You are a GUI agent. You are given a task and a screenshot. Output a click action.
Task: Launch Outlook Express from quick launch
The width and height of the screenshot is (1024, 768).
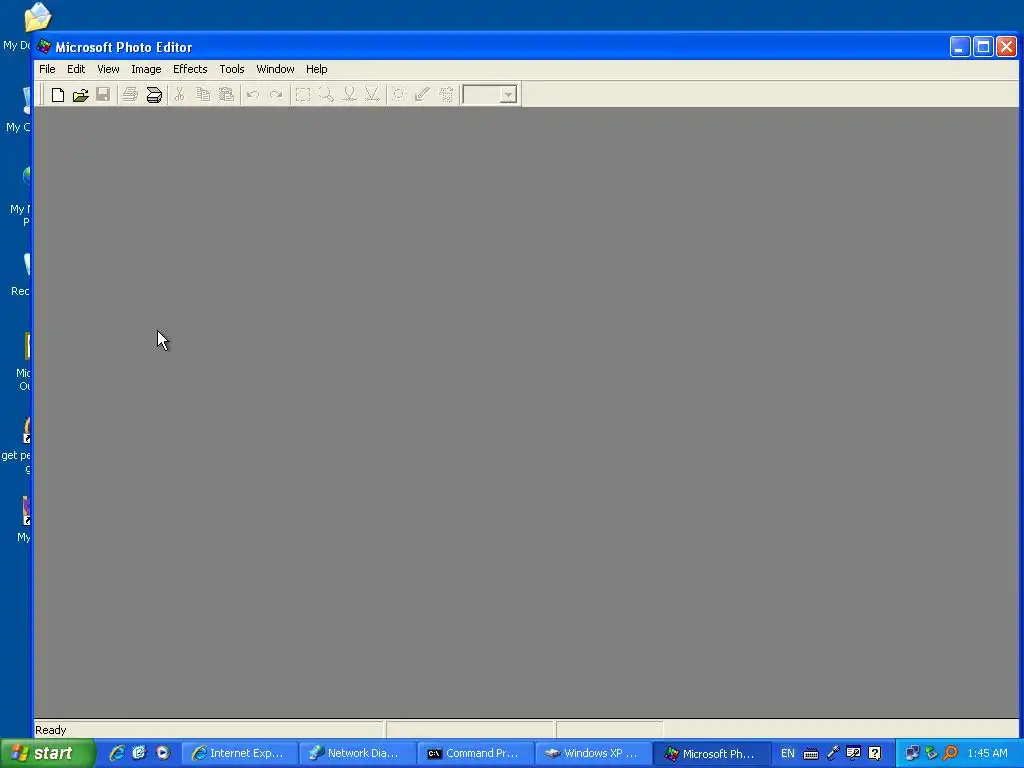click(140, 754)
